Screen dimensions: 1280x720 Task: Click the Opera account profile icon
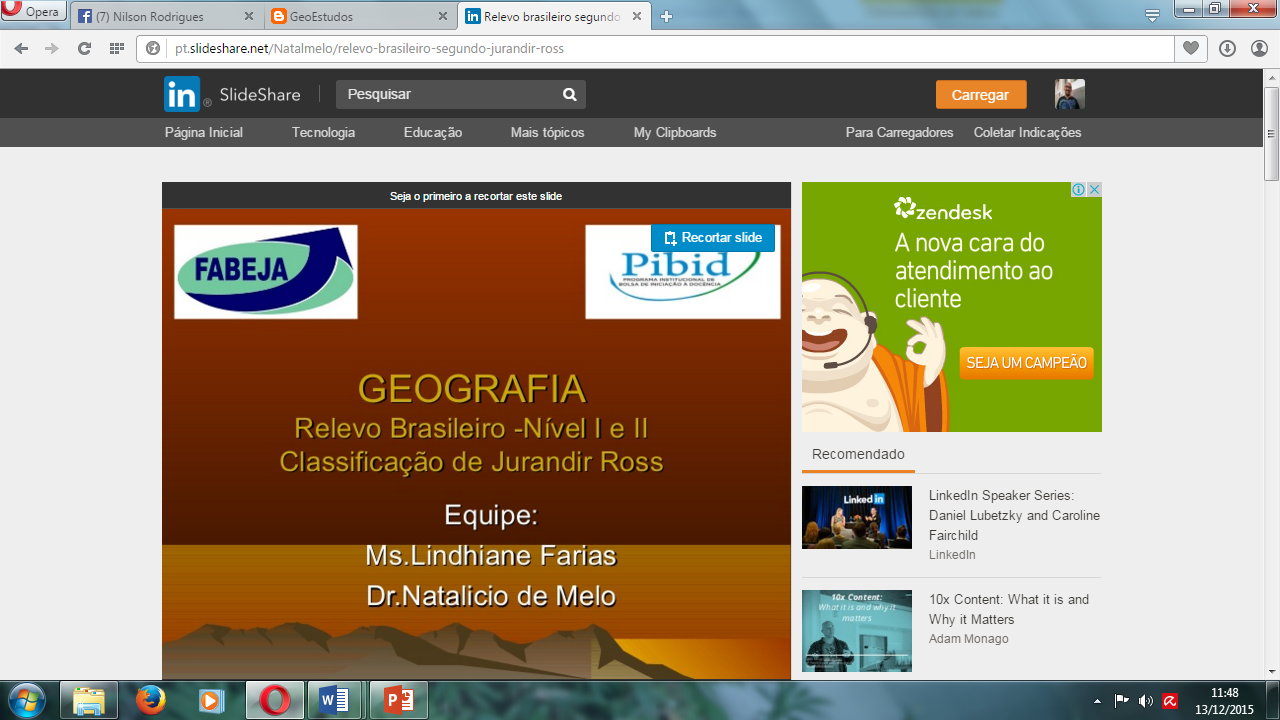pos(1259,48)
